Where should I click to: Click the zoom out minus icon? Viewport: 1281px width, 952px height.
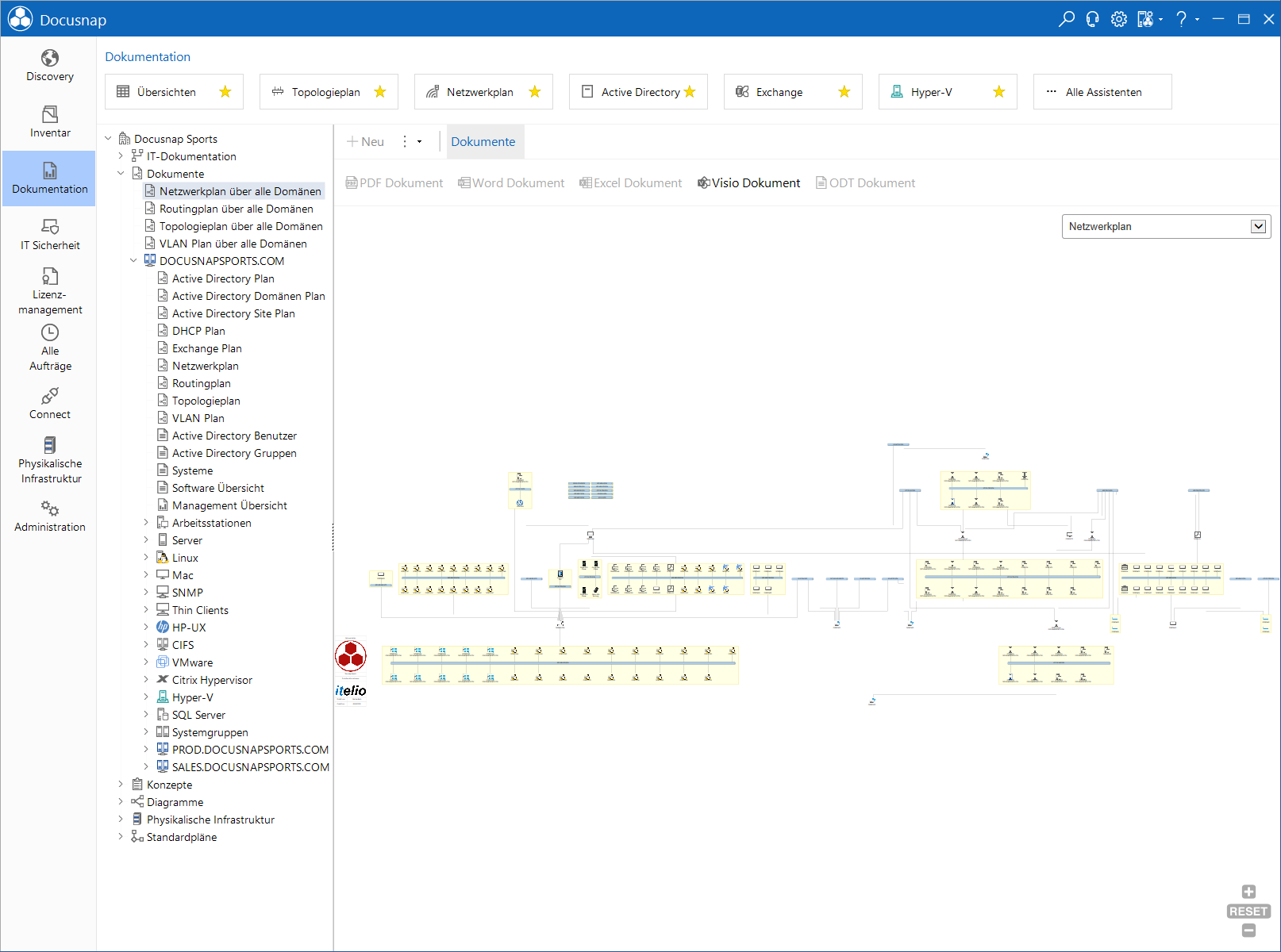click(x=1248, y=931)
